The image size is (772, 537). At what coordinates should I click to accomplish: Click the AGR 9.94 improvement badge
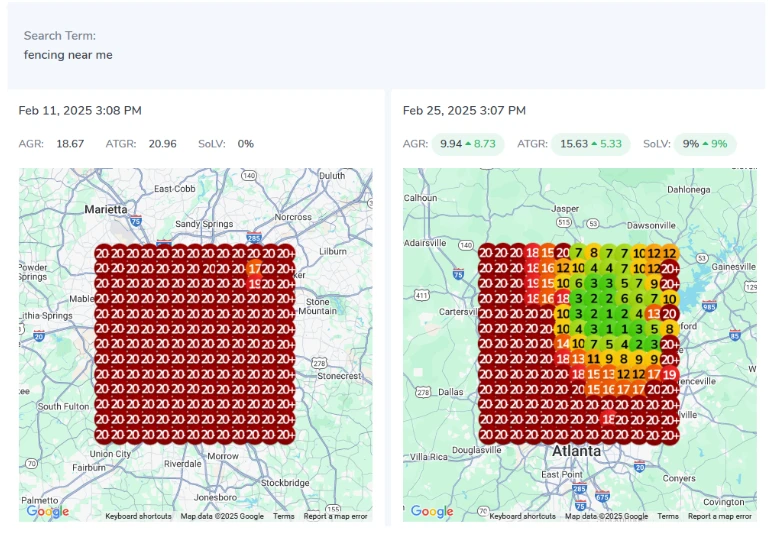pyautogui.click(x=468, y=144)
